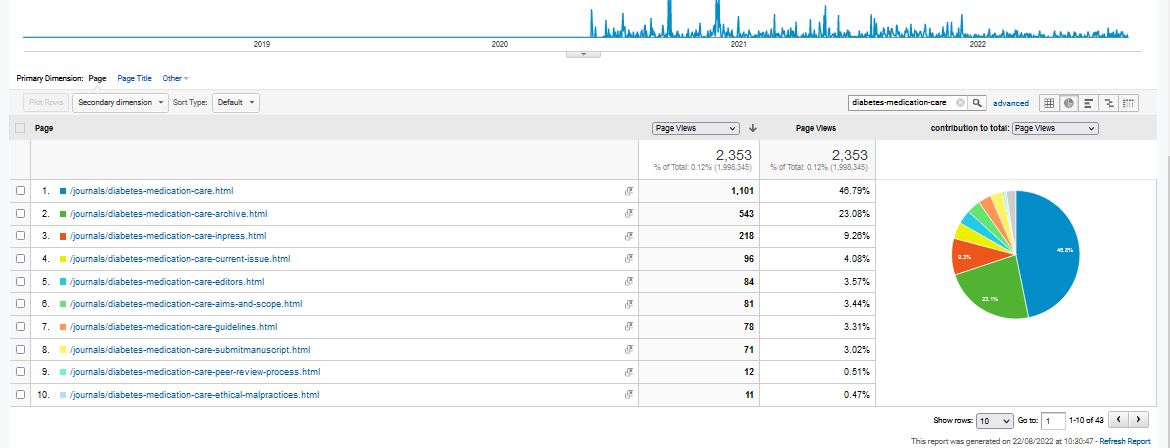The width and height of the screenshot is (1170, 448).
Task: Open care-inpress.html external link icon
Action: tap(628, 236)
